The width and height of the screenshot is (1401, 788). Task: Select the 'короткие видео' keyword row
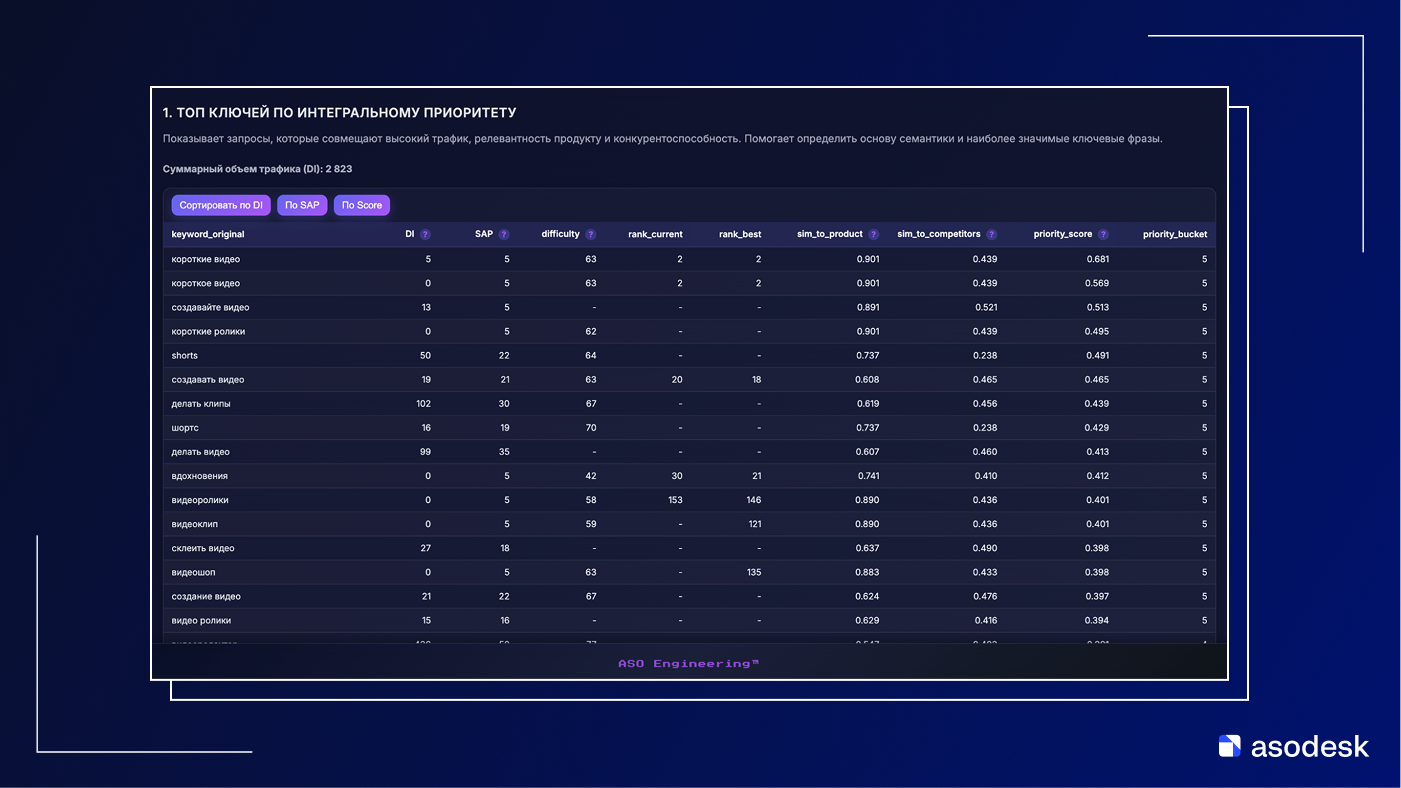click(206, 259)
